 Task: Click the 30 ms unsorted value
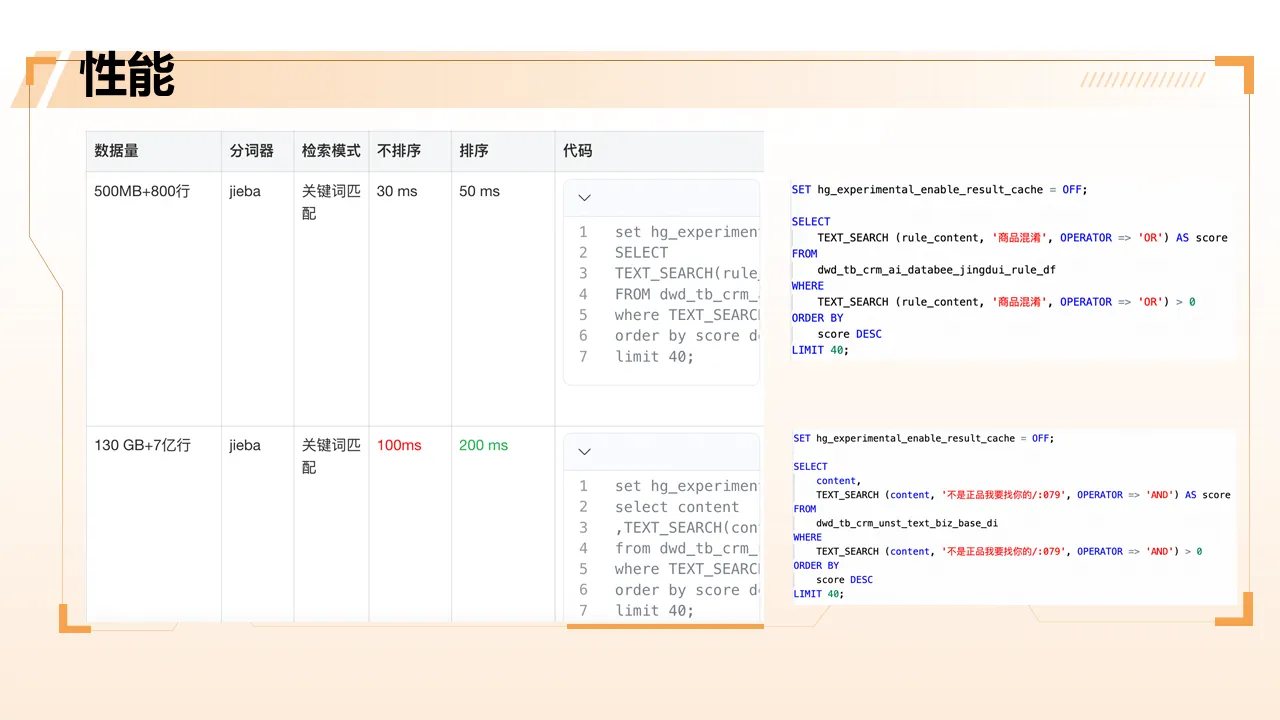(397, 191)
